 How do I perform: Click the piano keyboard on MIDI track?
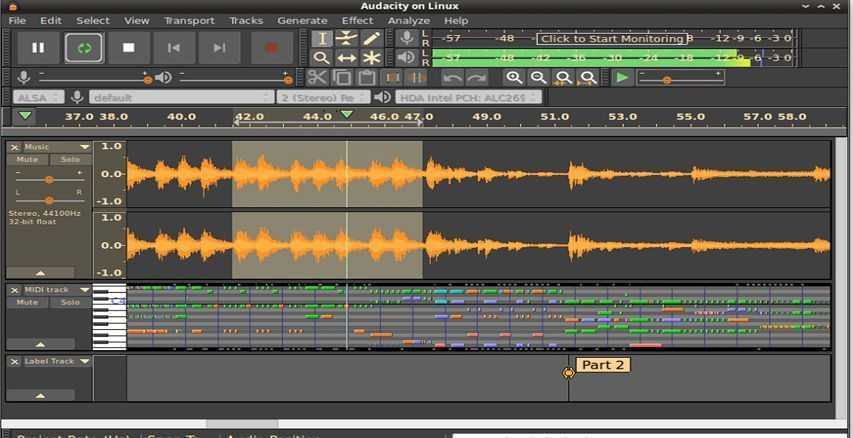(109, 317)
